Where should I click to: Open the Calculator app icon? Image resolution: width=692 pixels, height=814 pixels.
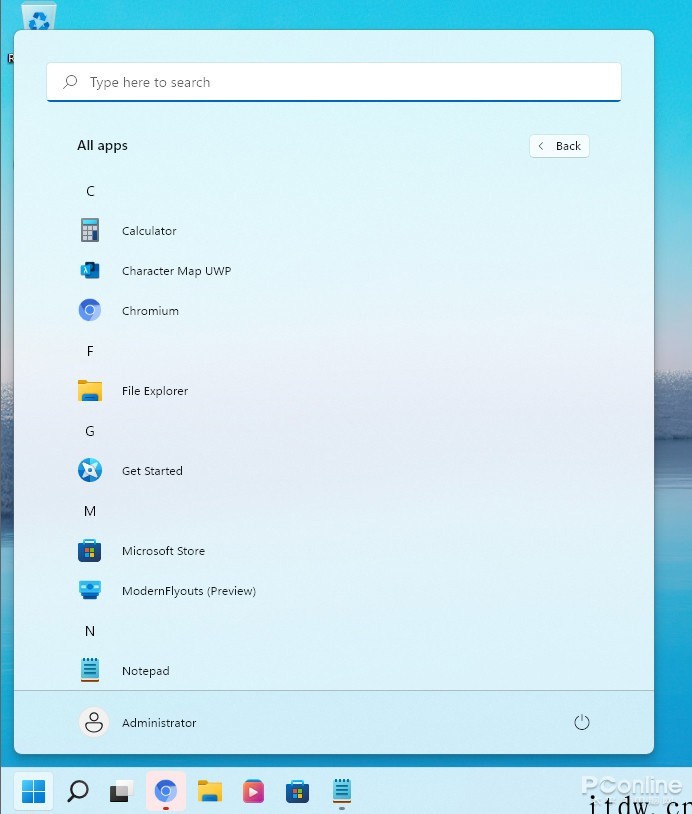pos(90,230)
